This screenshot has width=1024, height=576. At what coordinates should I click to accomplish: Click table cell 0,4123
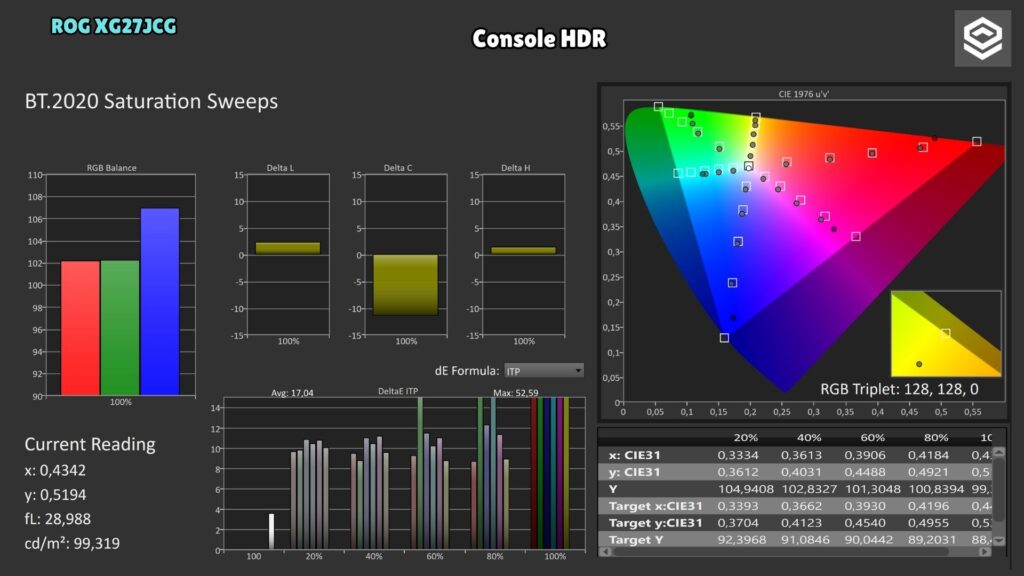[801, 523]
